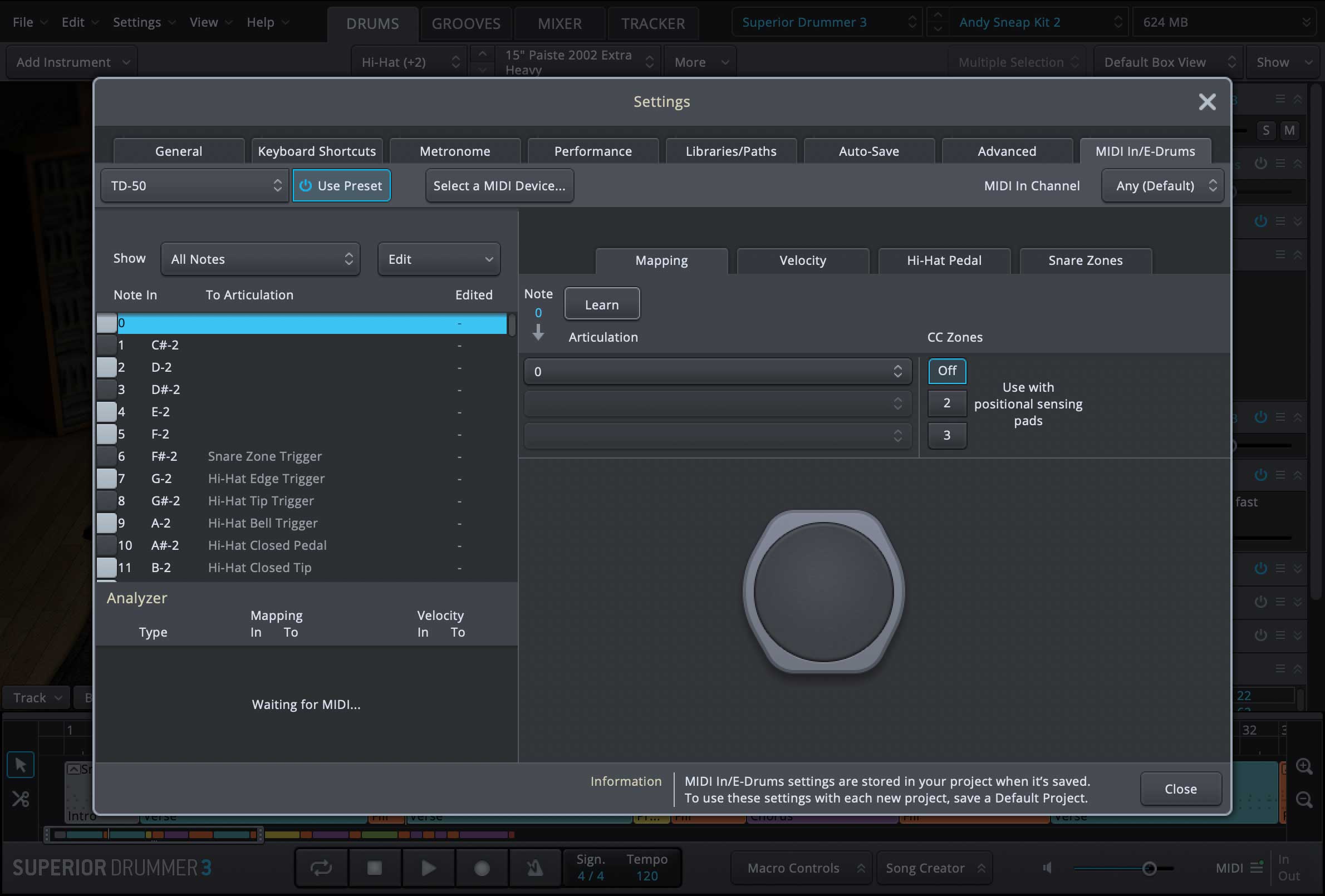Toggle the Use Preset power button
Screen dimensions: 1325x896
(341, 186)
